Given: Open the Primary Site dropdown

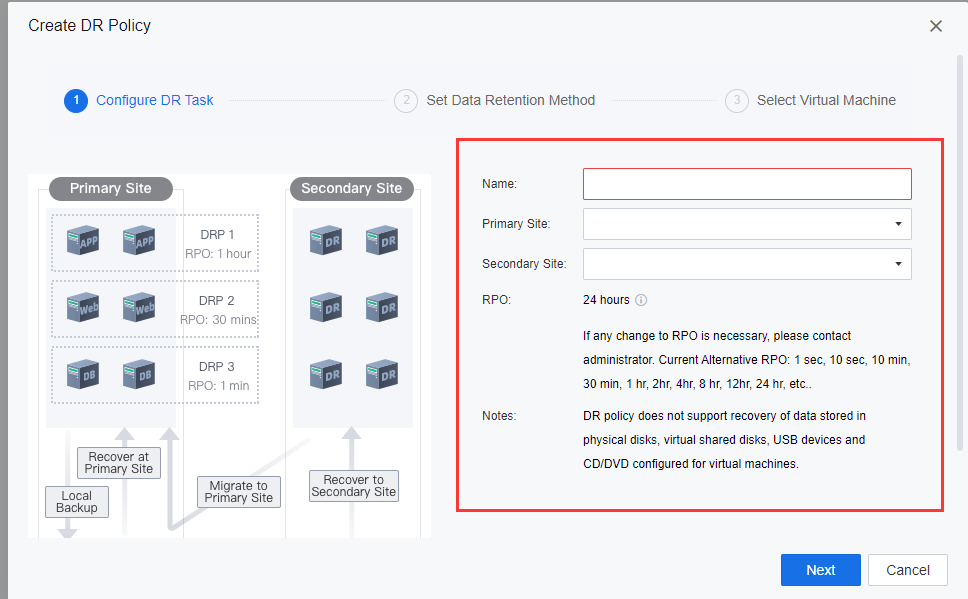Looking at the screenshot, I should tap(747, 224).
